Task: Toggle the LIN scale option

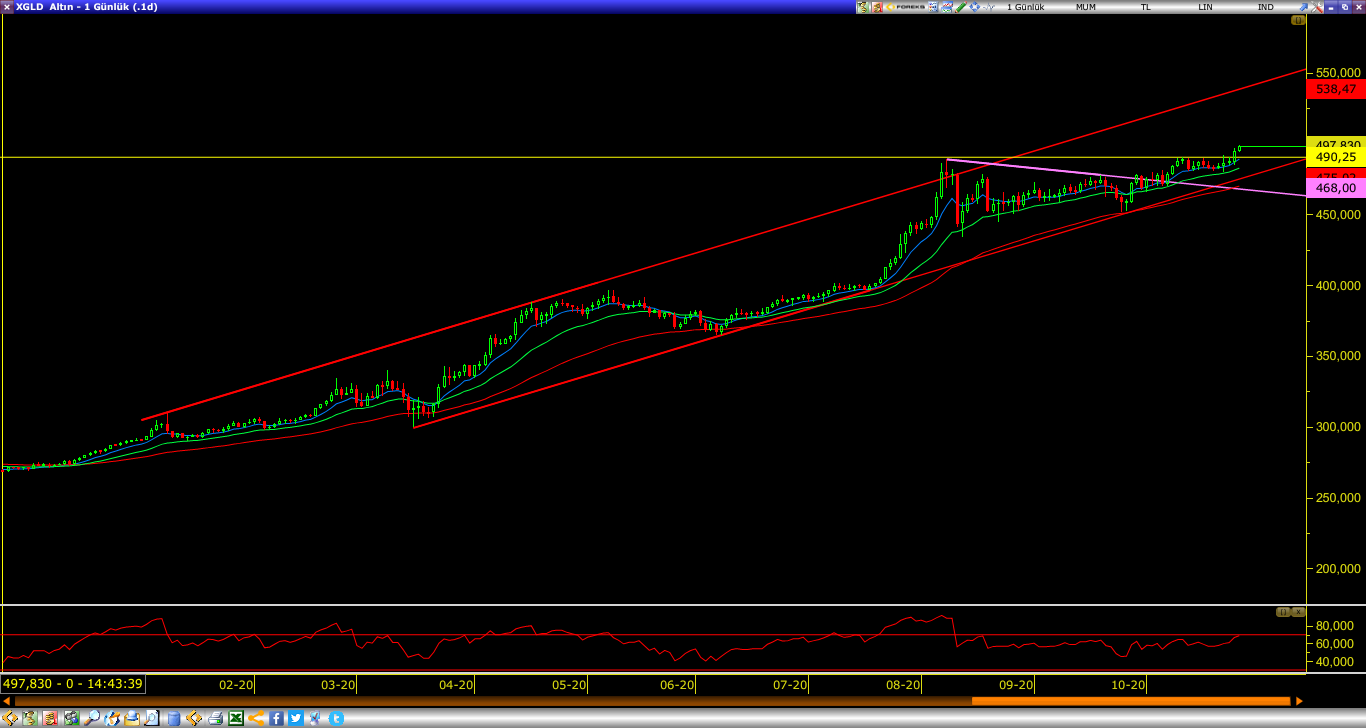Action: click(1205, 7)
